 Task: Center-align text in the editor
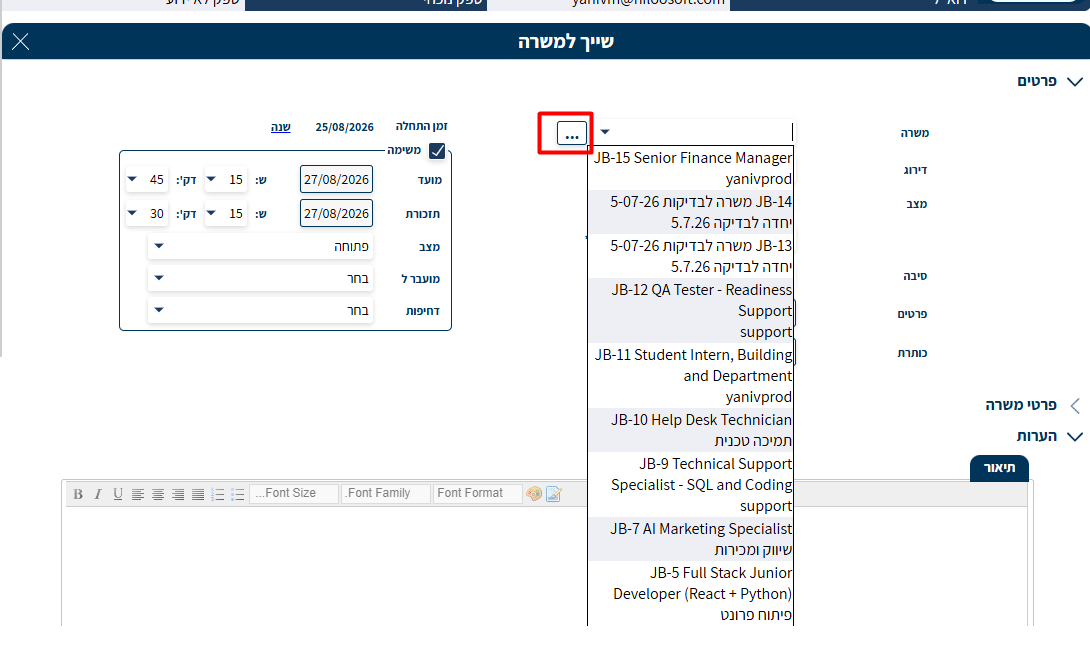point(158,494)
